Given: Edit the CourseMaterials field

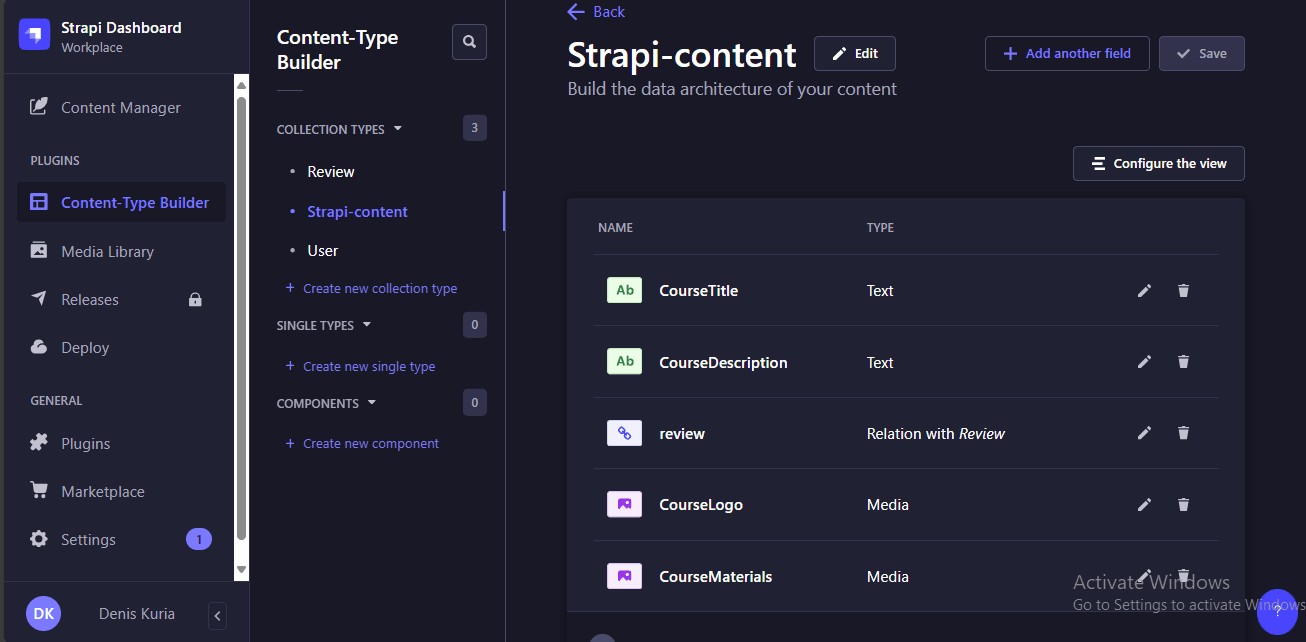Looking at the screenshot, I should [x=1145, y=576].
